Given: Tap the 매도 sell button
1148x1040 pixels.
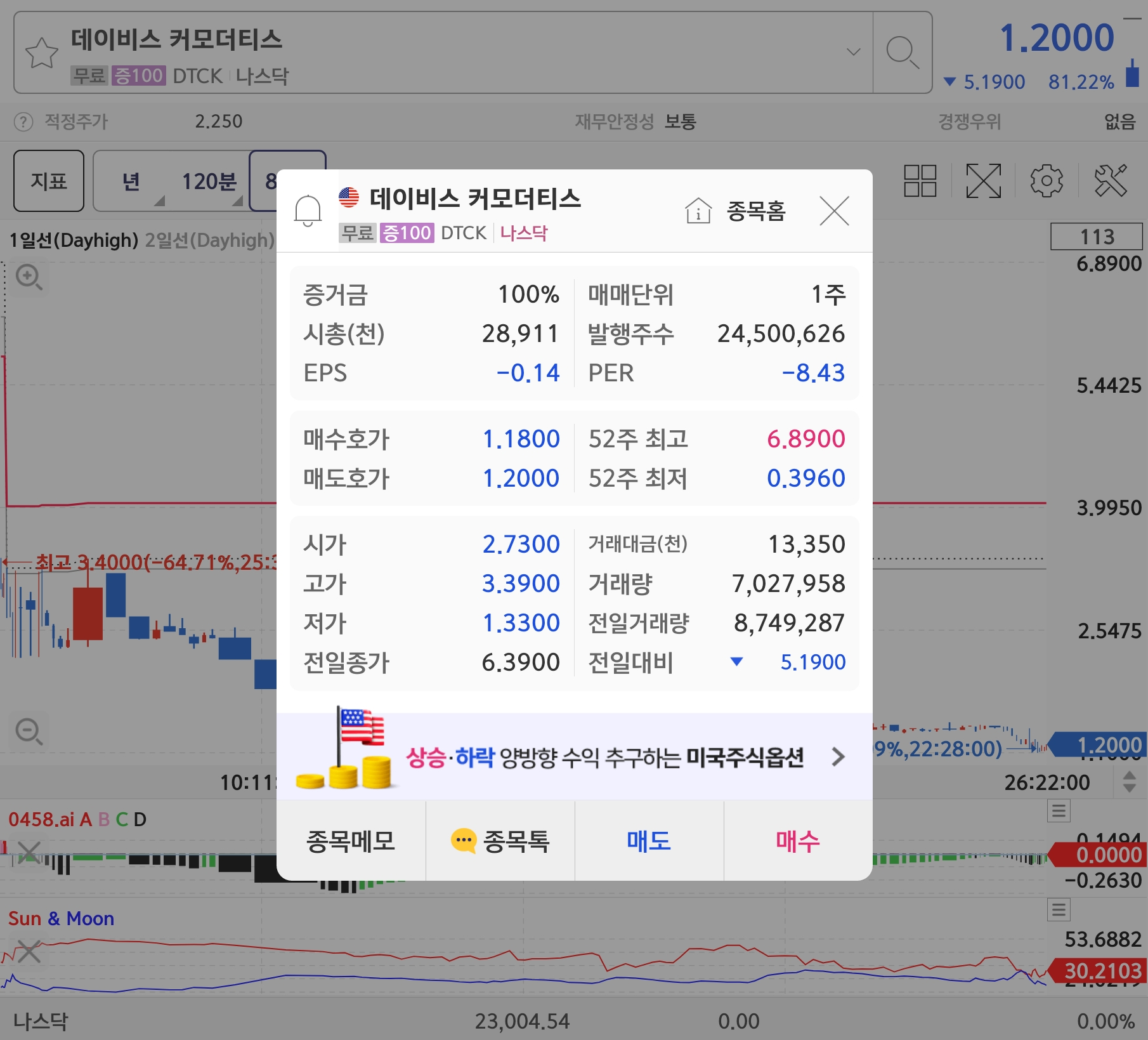Looking at the screenshot, I should click(649, 840).
